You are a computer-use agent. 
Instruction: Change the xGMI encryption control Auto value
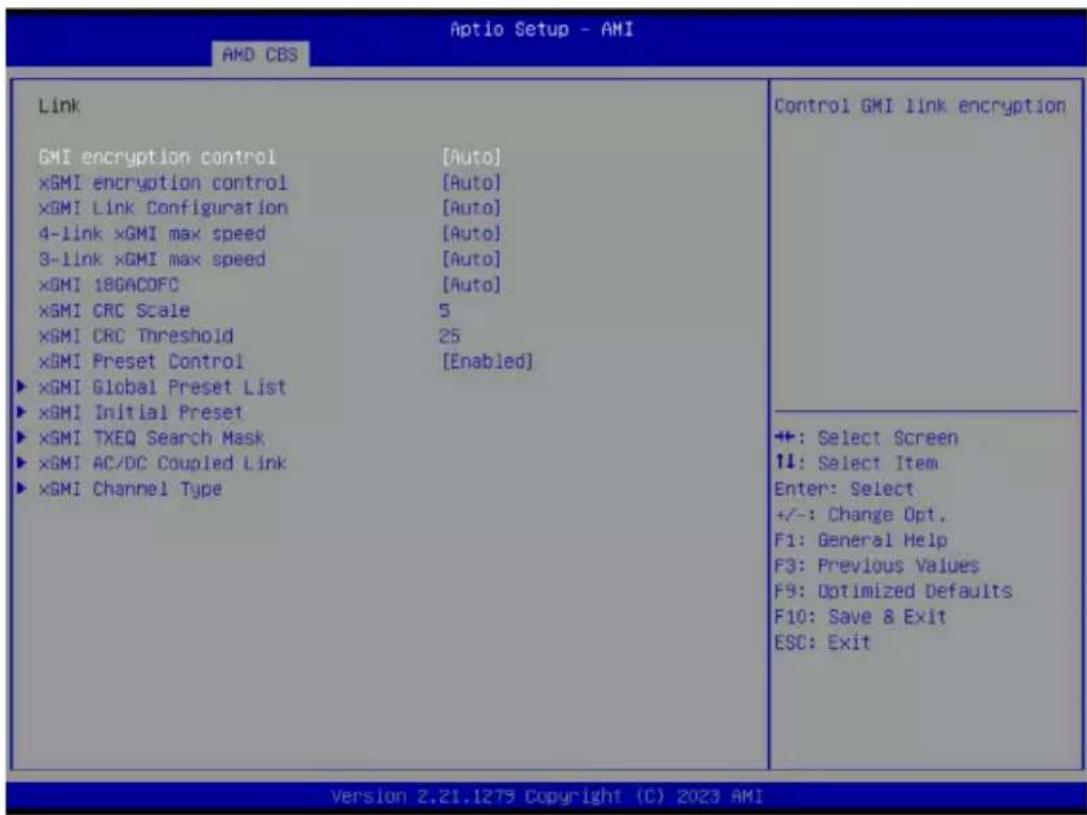(471, 183)
